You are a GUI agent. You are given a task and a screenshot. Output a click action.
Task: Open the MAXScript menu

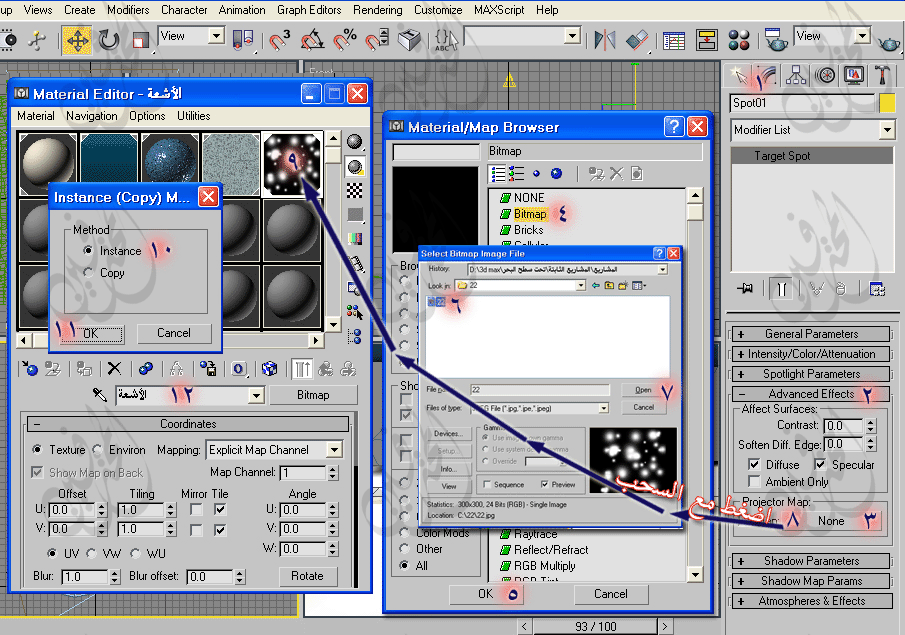[499, 10]
